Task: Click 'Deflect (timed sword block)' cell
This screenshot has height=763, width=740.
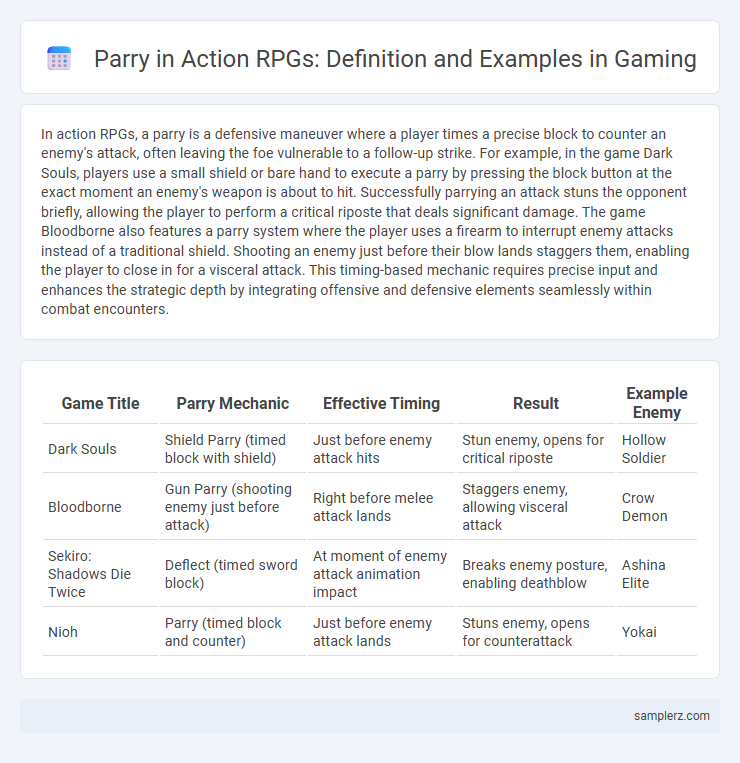Action: [x=233, y=574]
